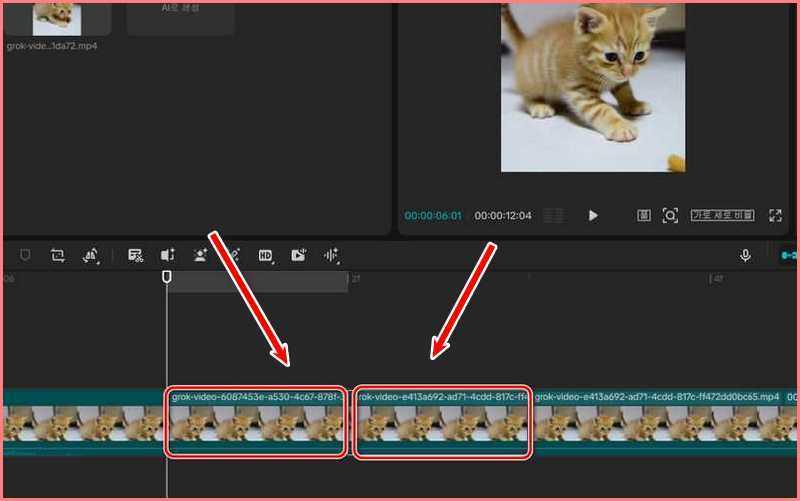Open the AI video play enhance icon
The image size is (800, 501).
[x=298, y=256]
